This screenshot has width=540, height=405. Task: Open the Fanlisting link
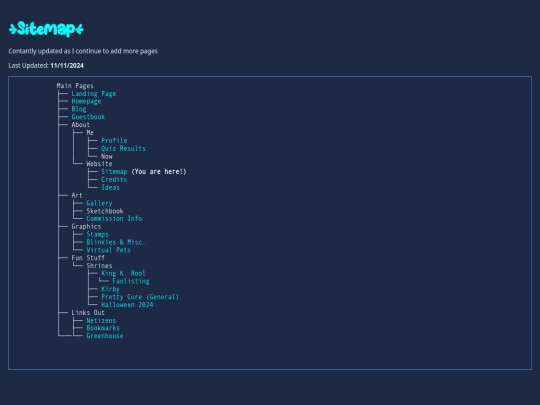pyautogui.click(x=131, y=281)
